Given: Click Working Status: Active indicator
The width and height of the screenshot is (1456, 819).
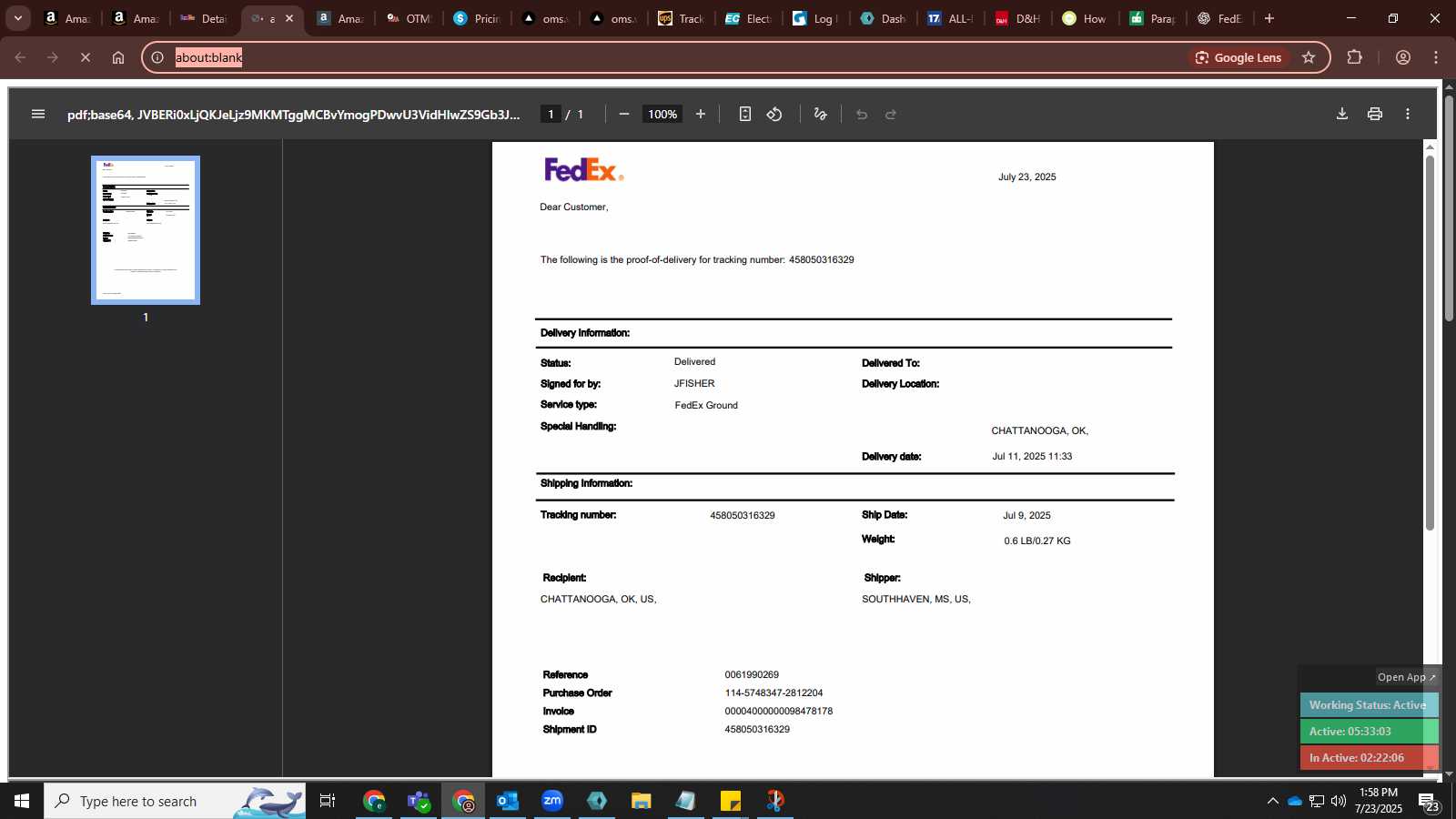Looking at the screenshot, I should 1369,705.
